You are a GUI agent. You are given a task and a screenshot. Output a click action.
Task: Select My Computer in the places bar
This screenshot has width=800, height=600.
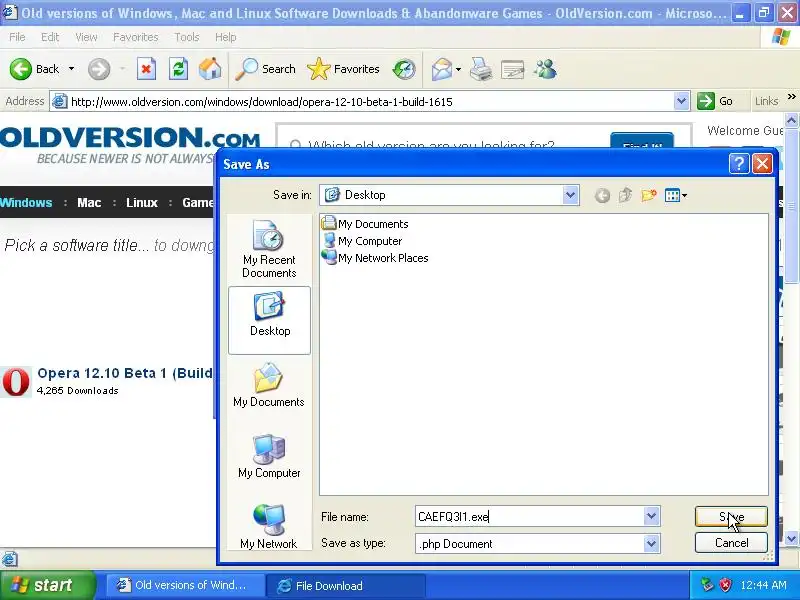point(269,456)
